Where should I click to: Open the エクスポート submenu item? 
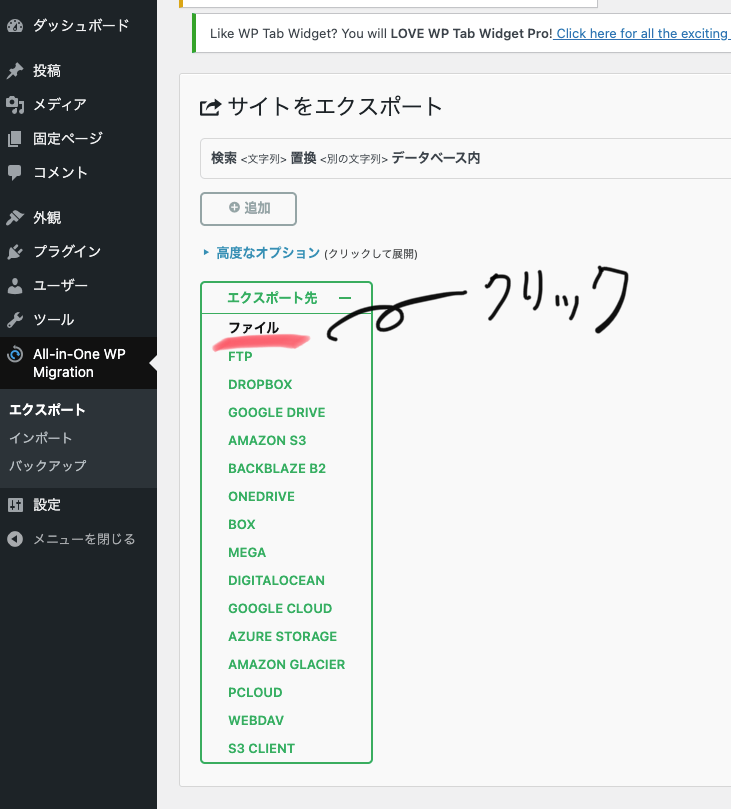[x=47, y=410]
